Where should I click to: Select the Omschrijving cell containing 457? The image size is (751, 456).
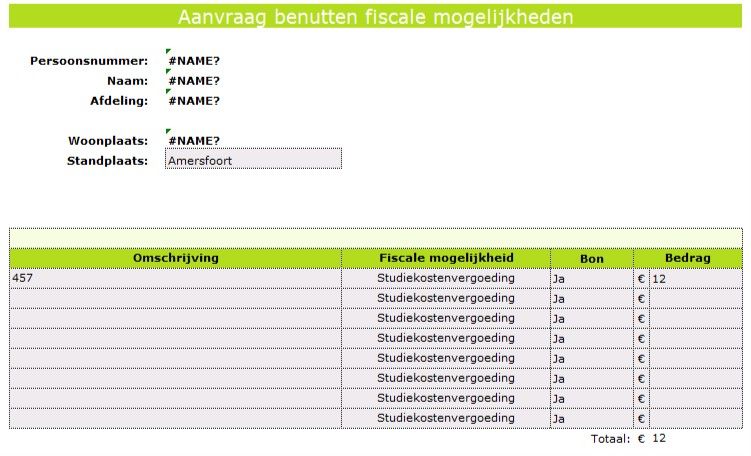175,279
